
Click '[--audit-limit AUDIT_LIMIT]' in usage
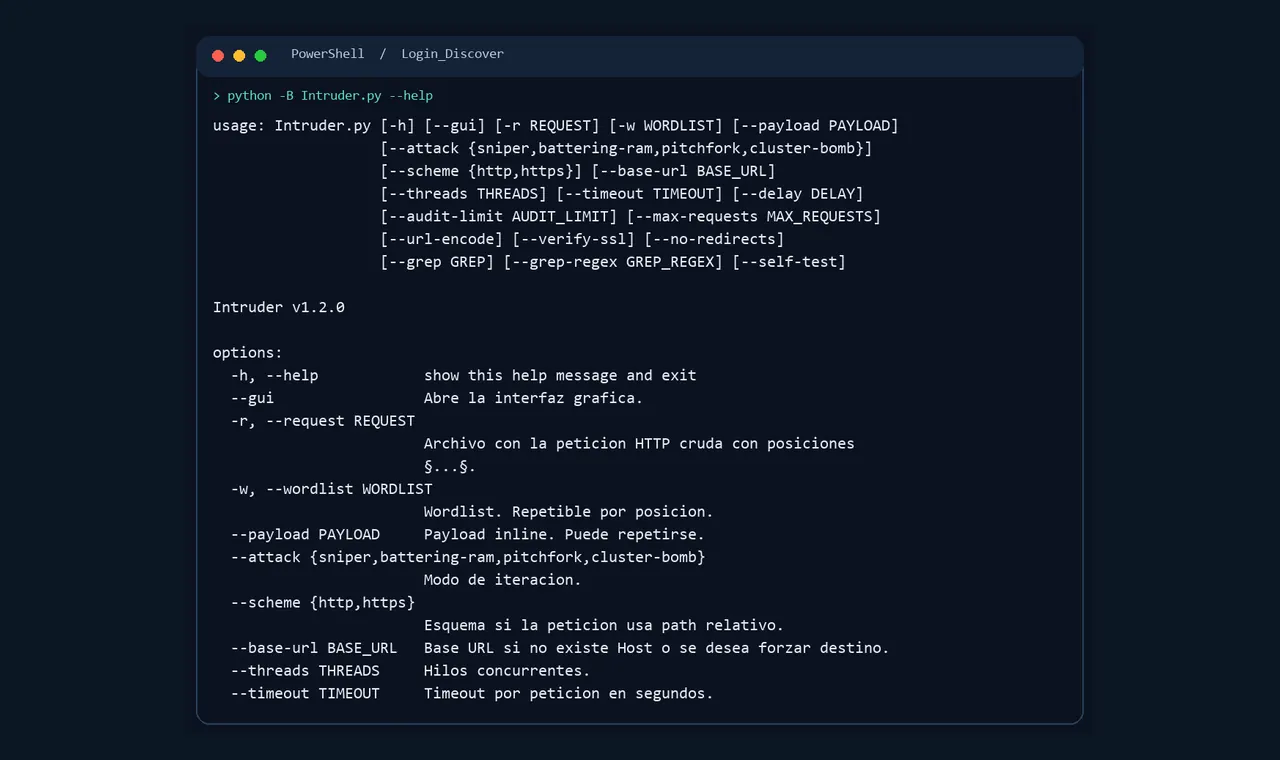[499, 216]
